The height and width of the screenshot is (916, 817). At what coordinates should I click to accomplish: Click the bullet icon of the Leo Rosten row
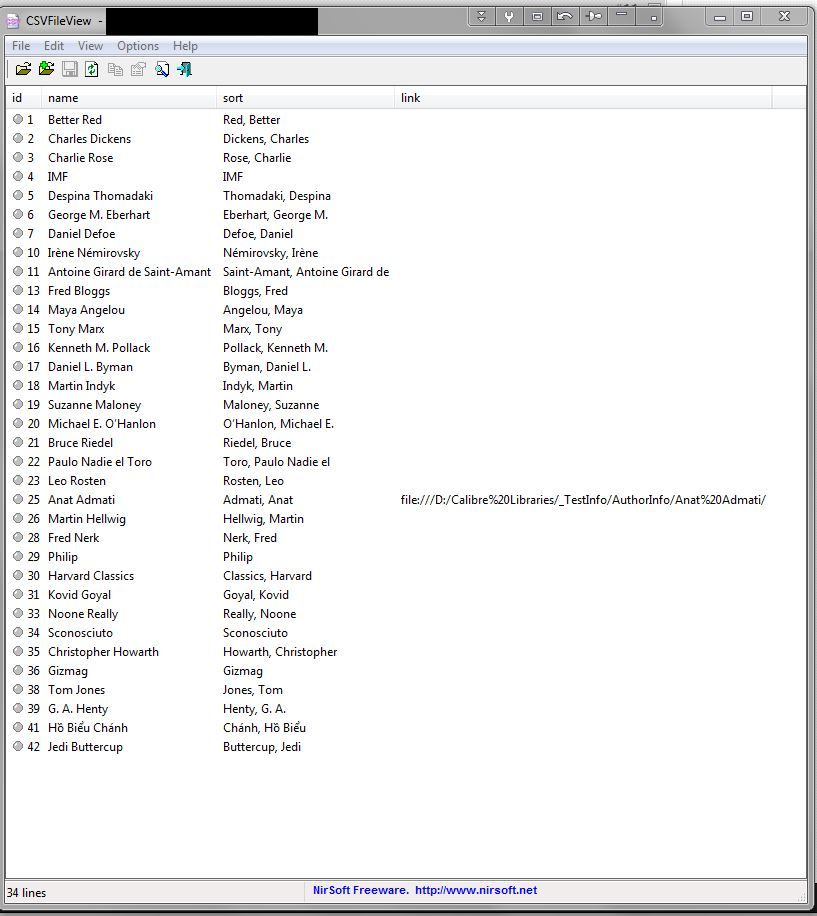click(x=18, y=480)
